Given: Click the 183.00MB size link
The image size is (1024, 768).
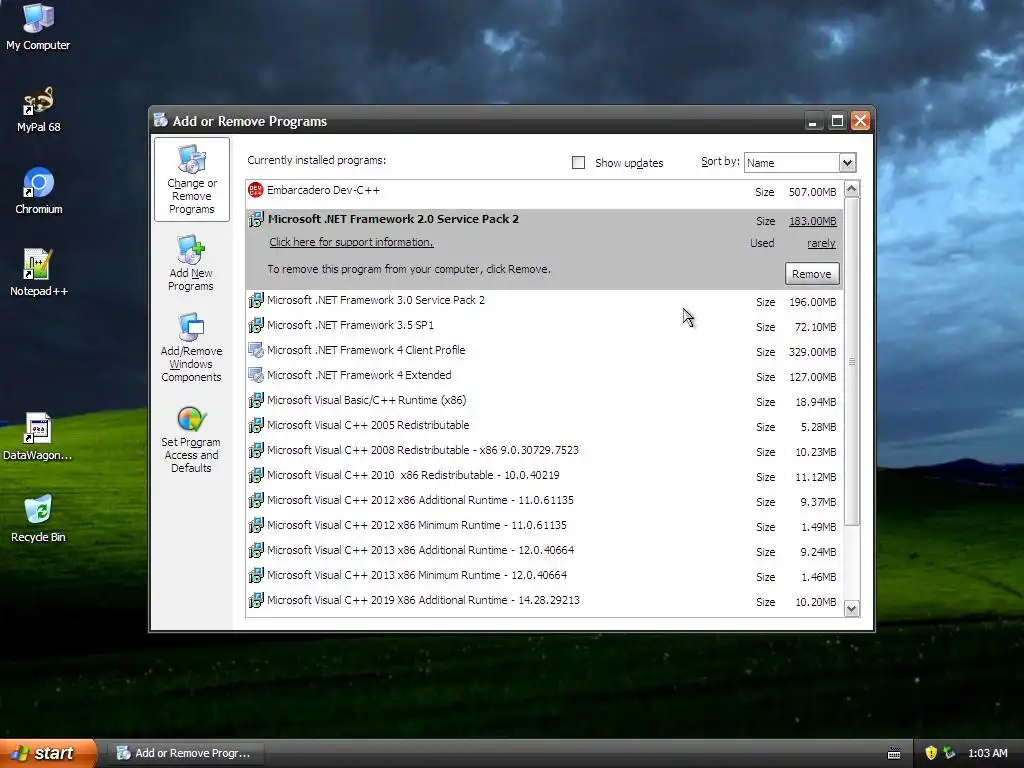Looking at the screenshot, I should [x=812, y=221].
